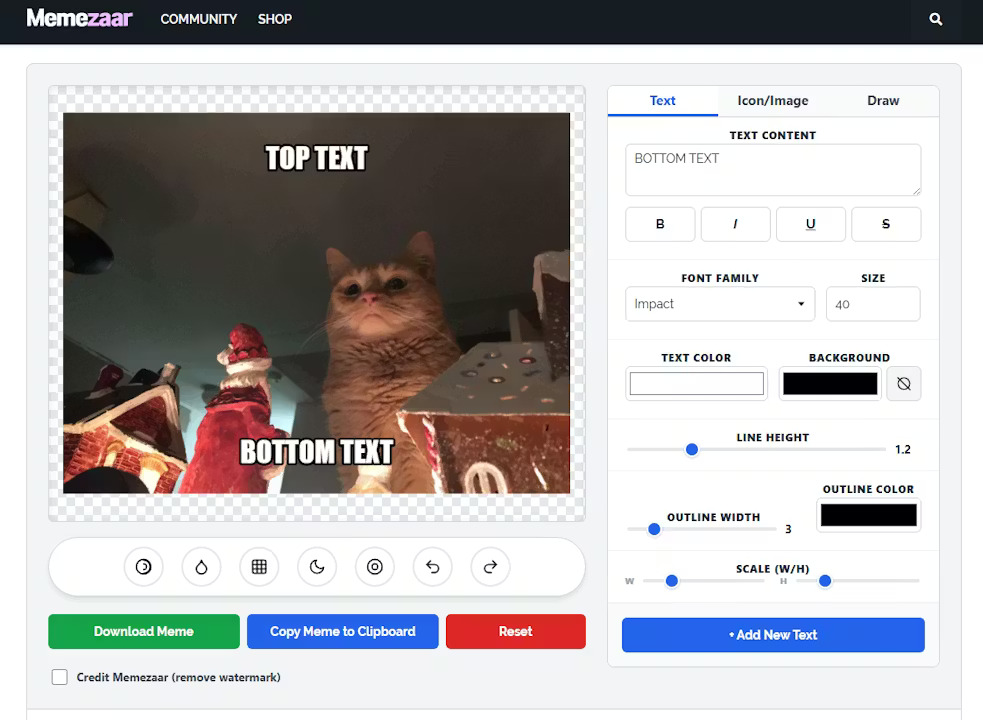Image resolution: width=983 pixels, height=720 pixels.
Task: Click the Download Meme button
Action: click(x=143, y=631)
